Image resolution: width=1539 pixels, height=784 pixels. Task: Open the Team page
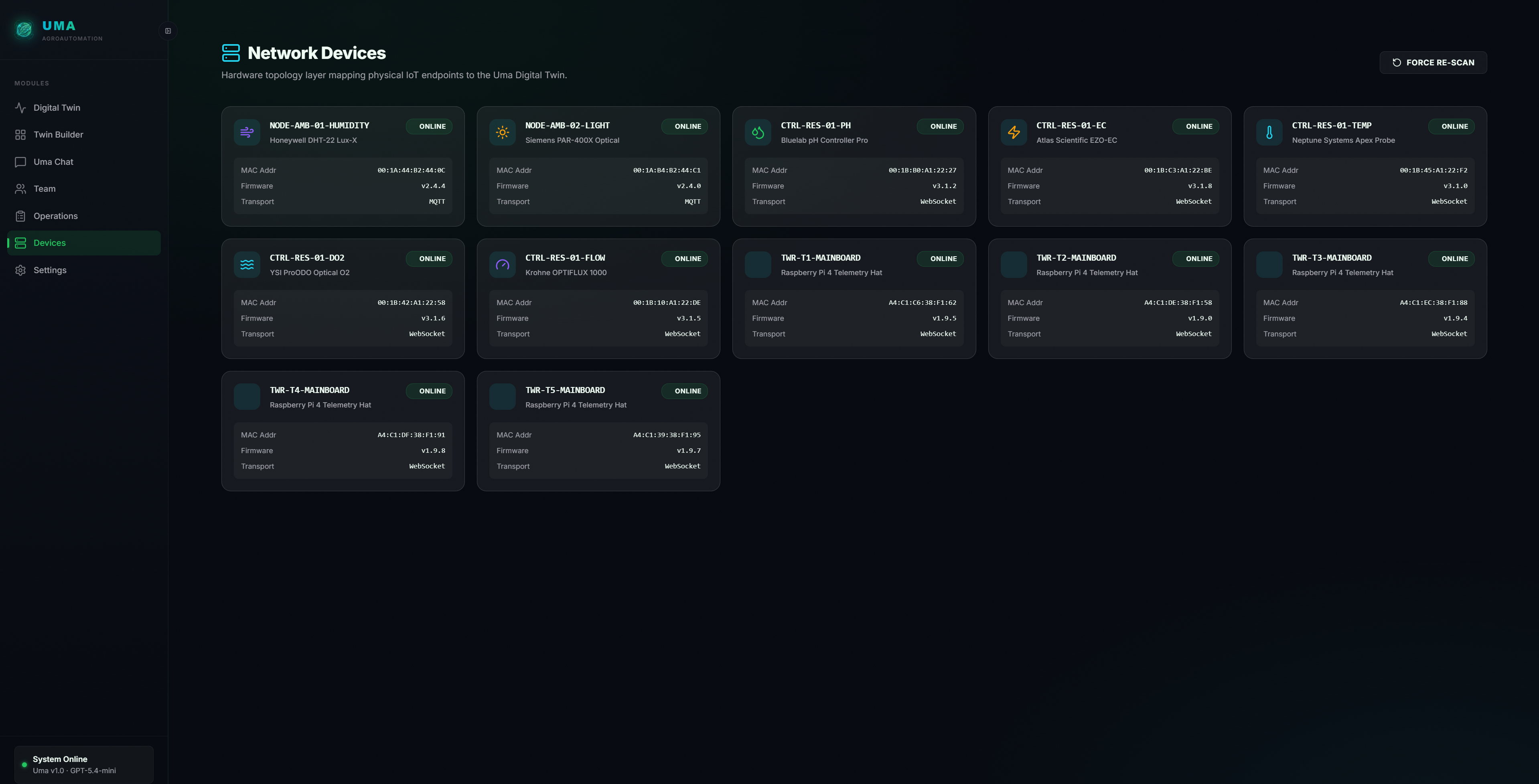(x=84, y=189)
